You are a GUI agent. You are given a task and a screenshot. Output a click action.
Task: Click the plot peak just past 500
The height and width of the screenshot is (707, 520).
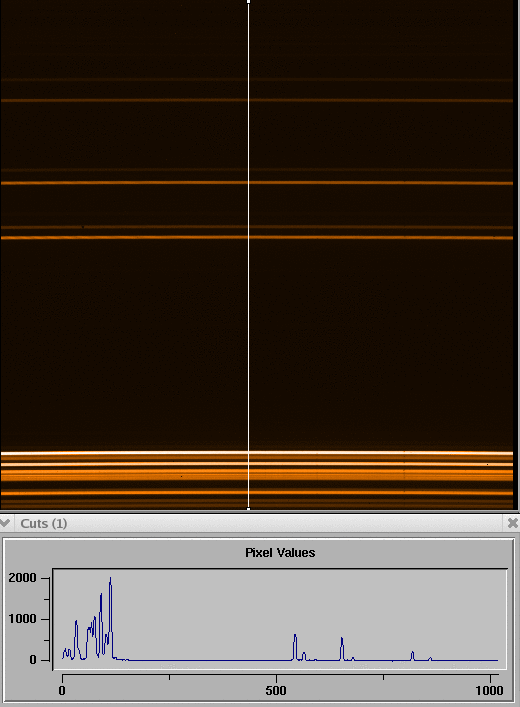[x=295, y=636]
